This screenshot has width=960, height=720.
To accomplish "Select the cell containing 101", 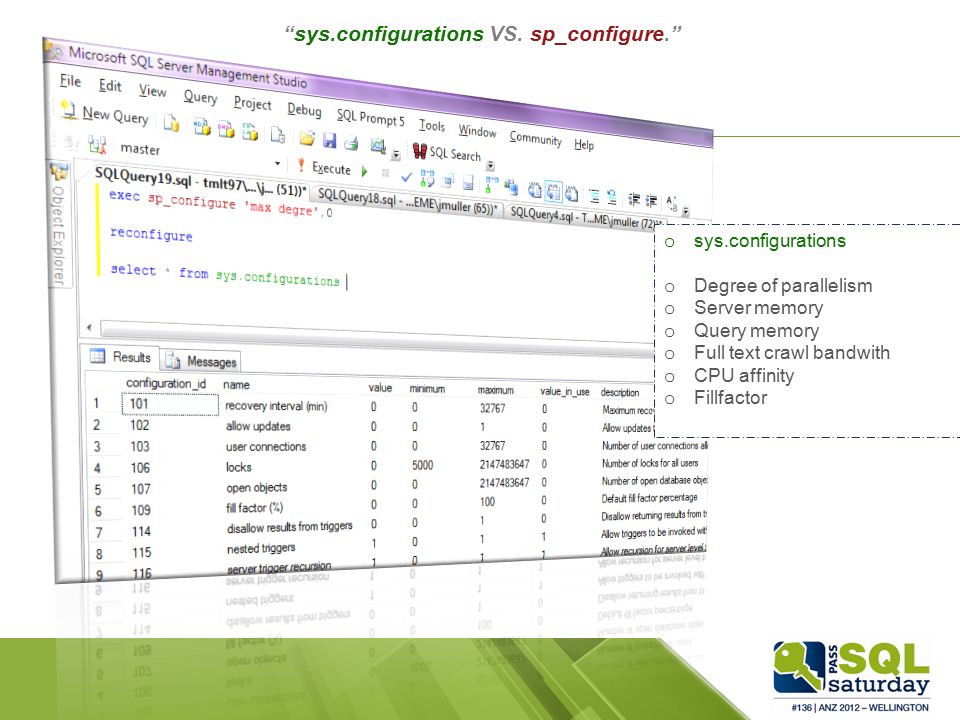I will coord(170,404).
